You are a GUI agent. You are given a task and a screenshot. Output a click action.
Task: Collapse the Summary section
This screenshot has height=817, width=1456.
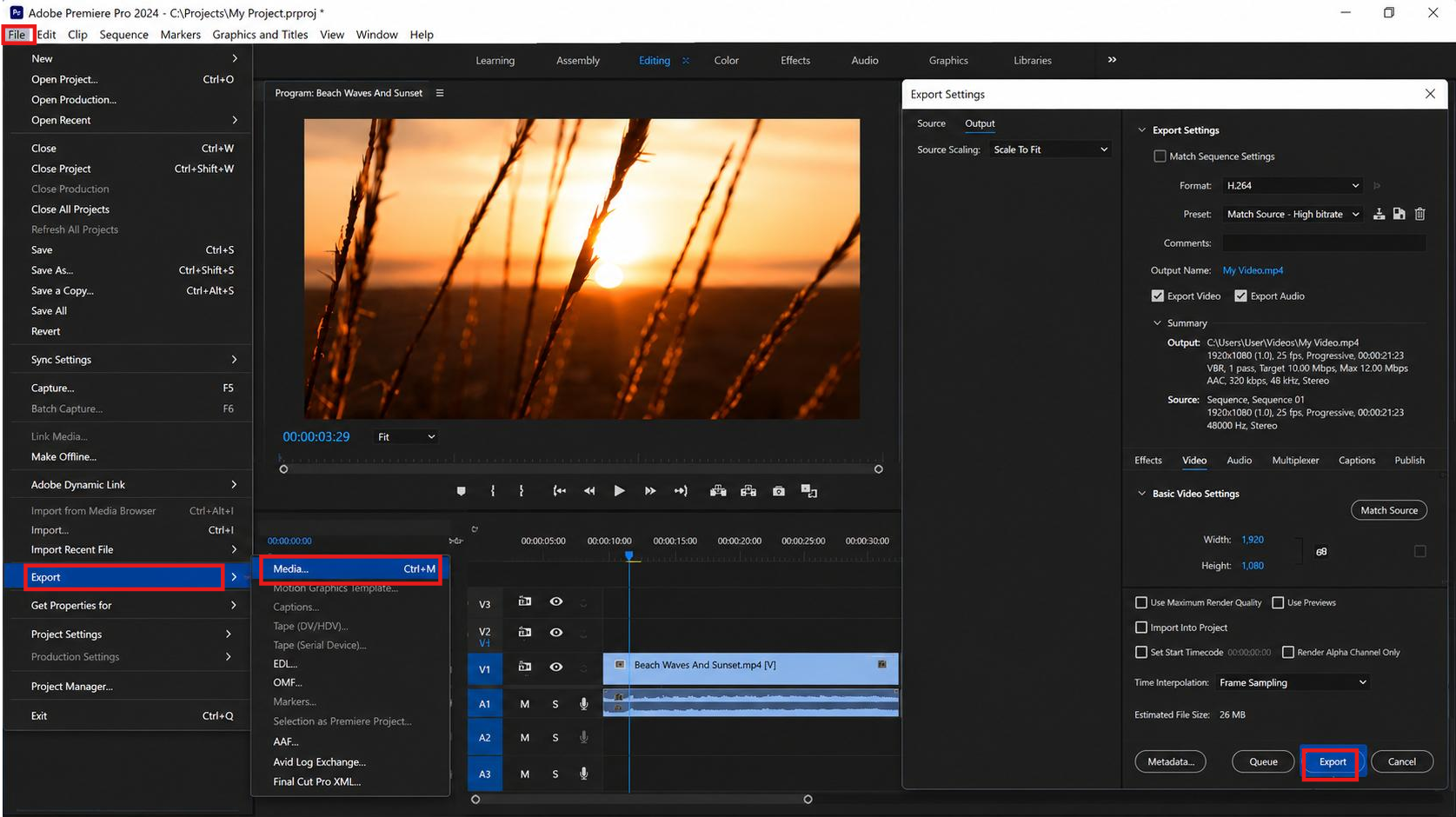click(1157, 323)
